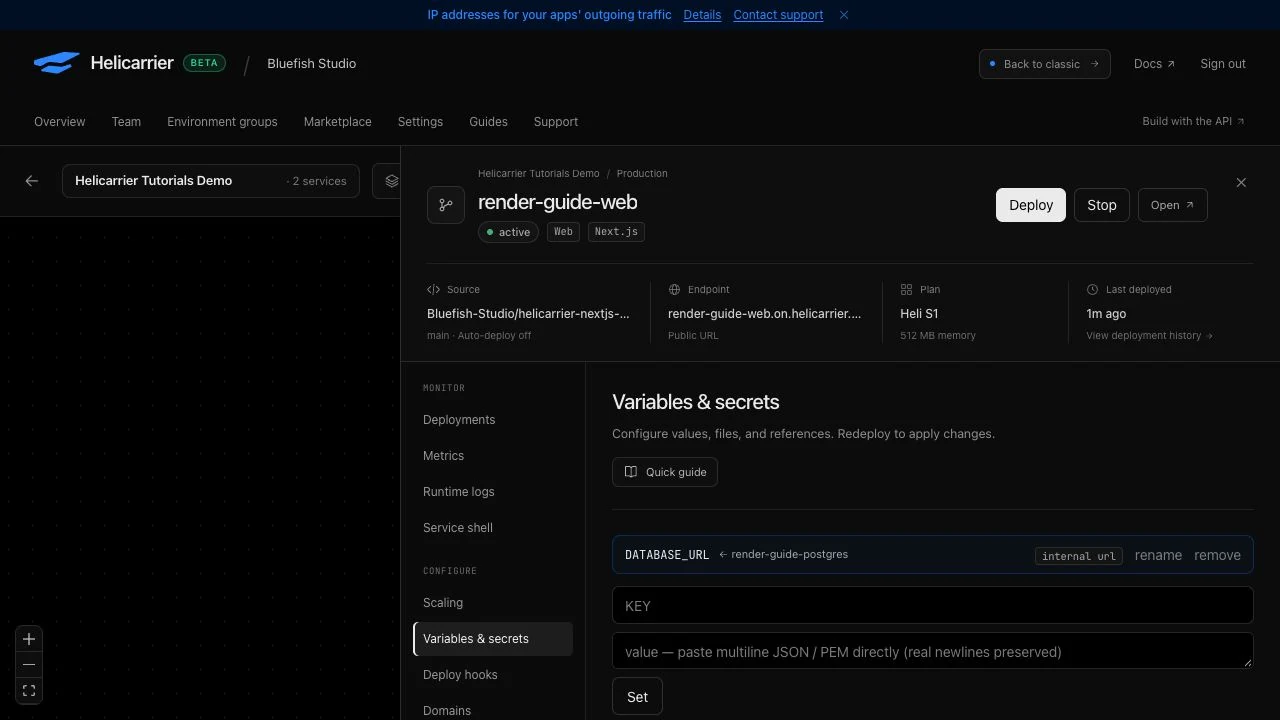This screenshot has width=1280, height=720.
Task: Fit canvas to screen icon
Action: coord(29,691)
